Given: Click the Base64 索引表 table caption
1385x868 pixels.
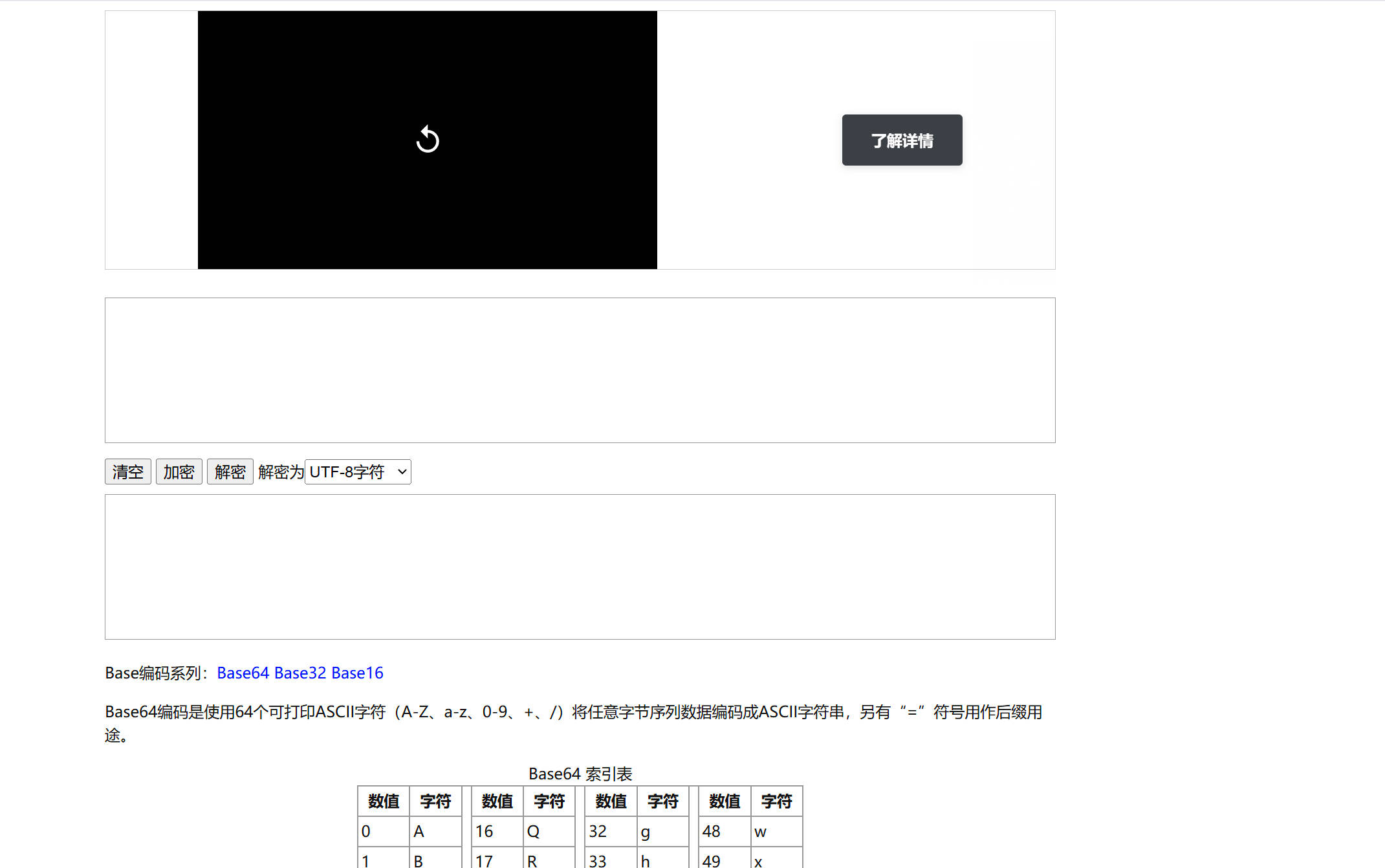Looking at the screenshot, I should click(580, 774).
